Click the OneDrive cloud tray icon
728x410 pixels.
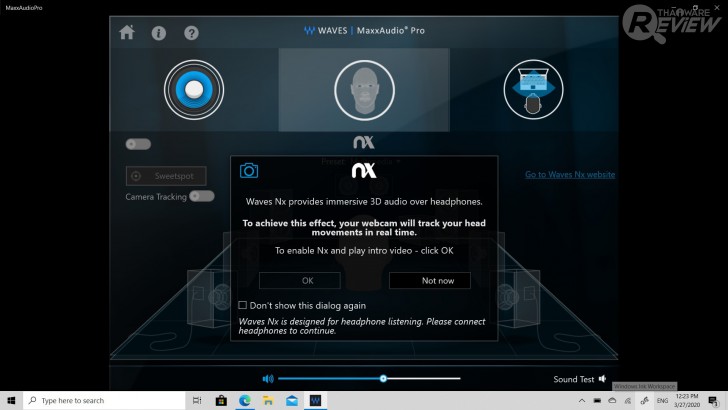click(612, 400)
